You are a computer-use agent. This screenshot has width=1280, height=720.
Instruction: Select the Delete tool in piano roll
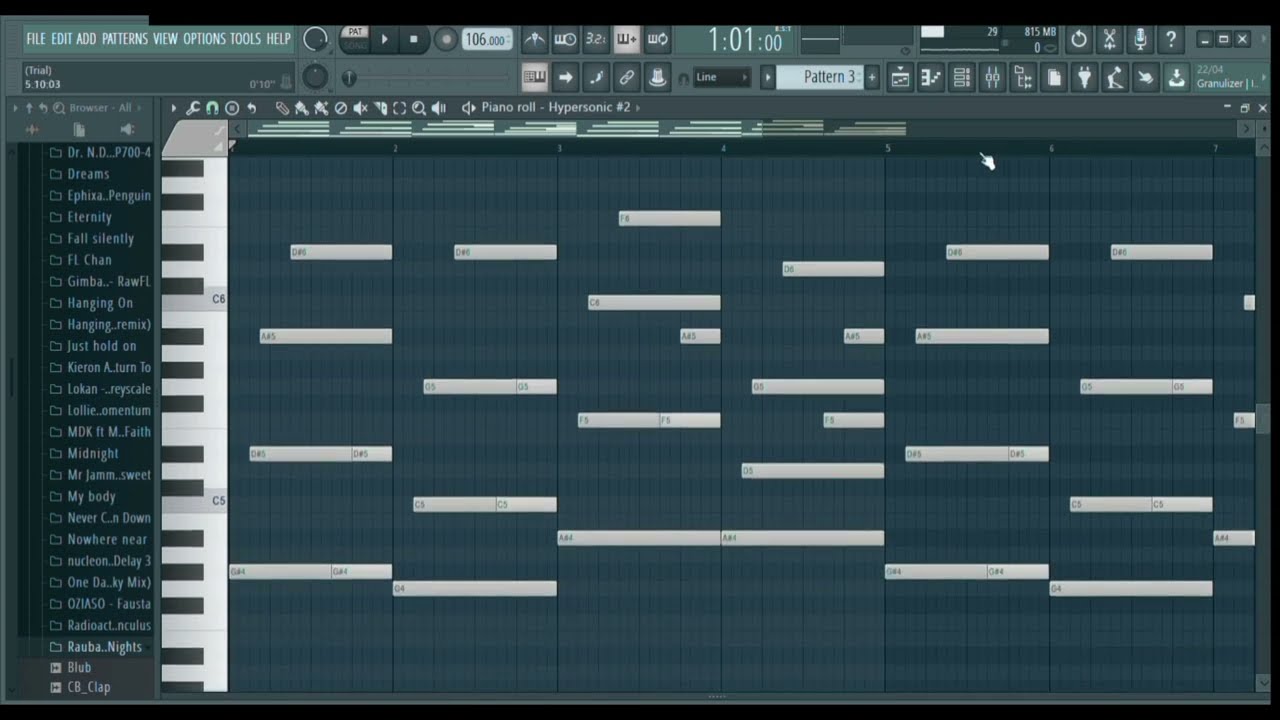point(340,108)
